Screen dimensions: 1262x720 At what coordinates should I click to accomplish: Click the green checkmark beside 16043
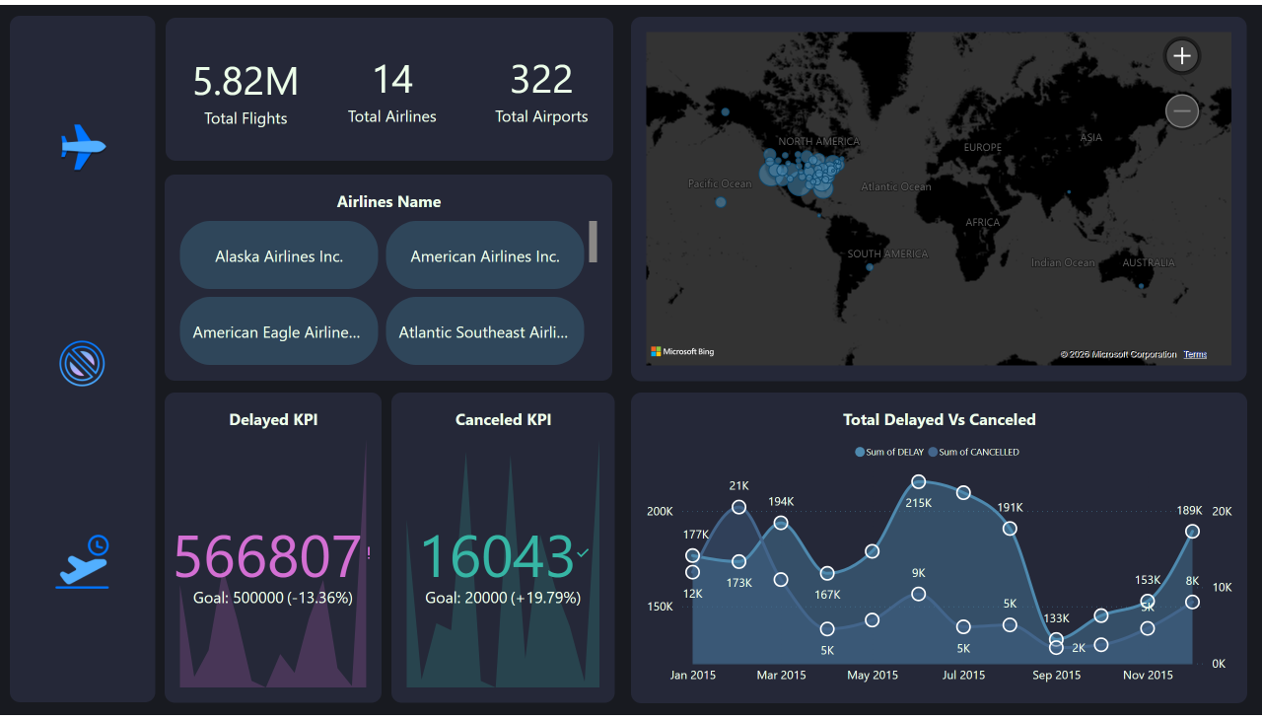tap(583, 552)
